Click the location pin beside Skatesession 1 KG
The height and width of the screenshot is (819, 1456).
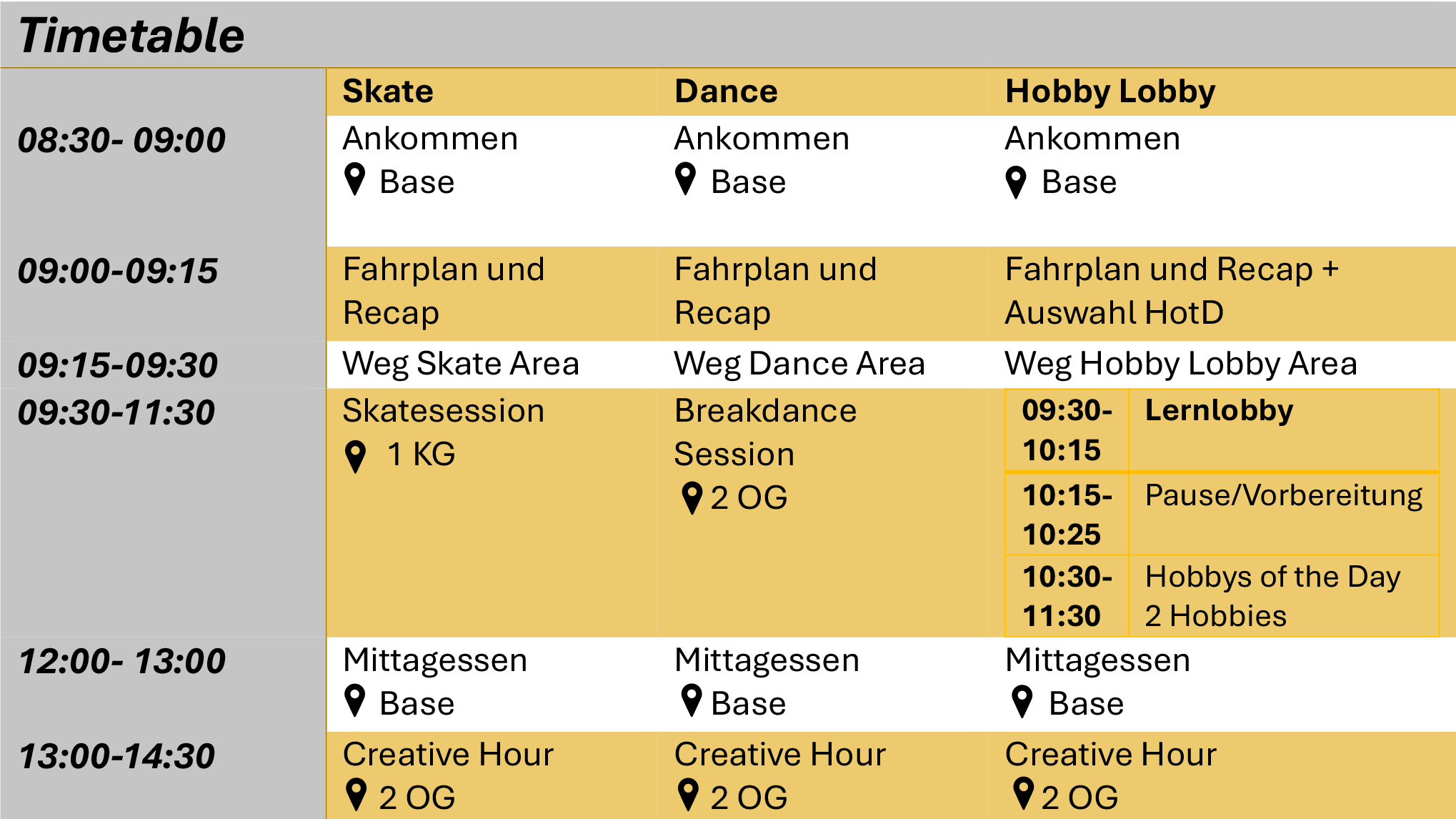pyautogui.click(x=355, y=457)
